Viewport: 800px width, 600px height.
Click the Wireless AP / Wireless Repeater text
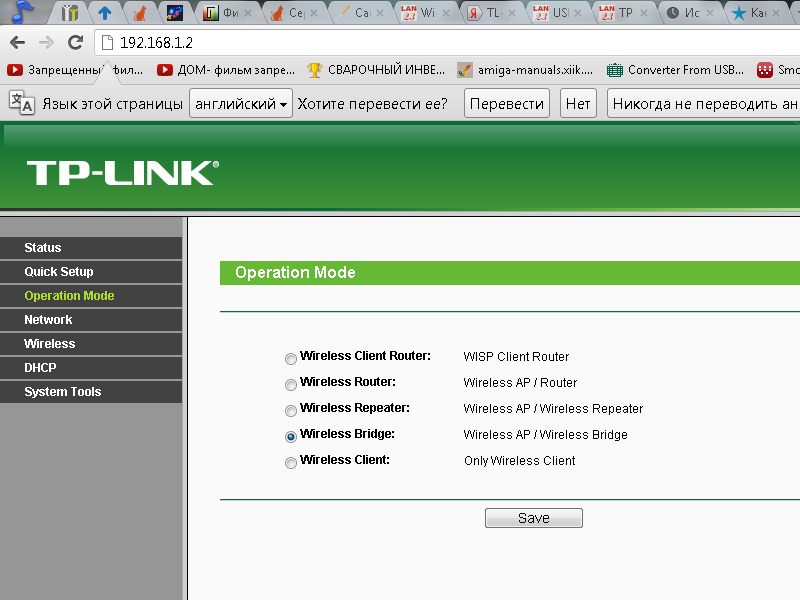(x=553, y=409)
